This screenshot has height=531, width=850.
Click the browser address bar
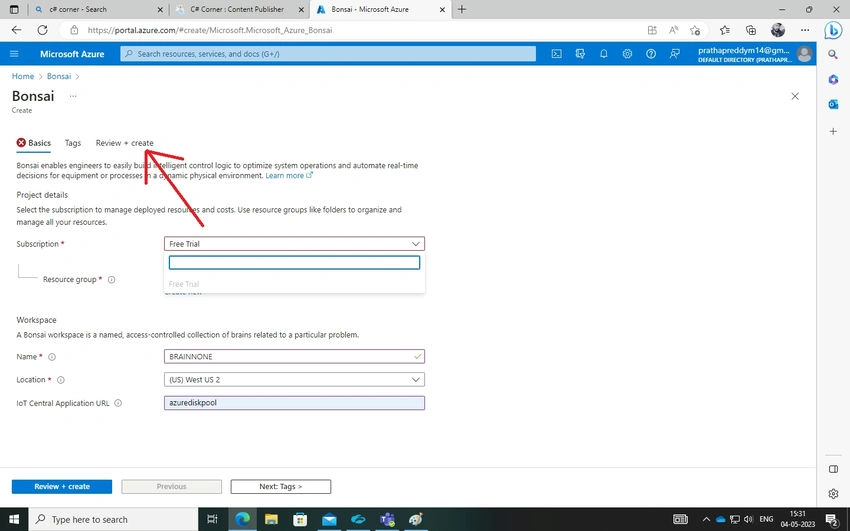pos(358,30)
